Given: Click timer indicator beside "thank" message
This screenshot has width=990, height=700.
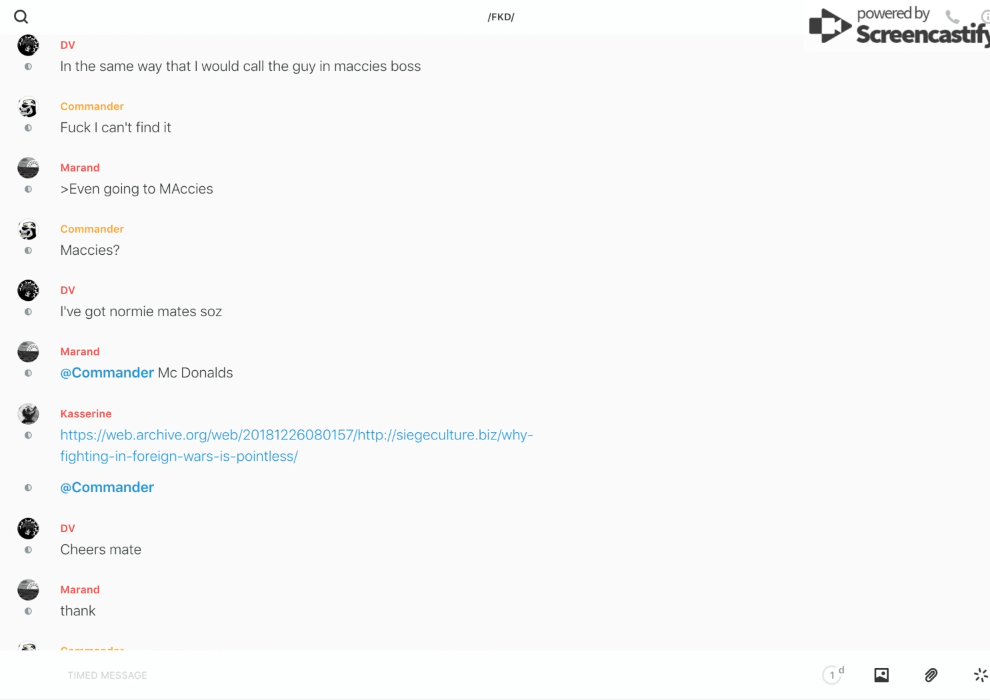Looking at the screenshot, I should [x=28, y=611].
